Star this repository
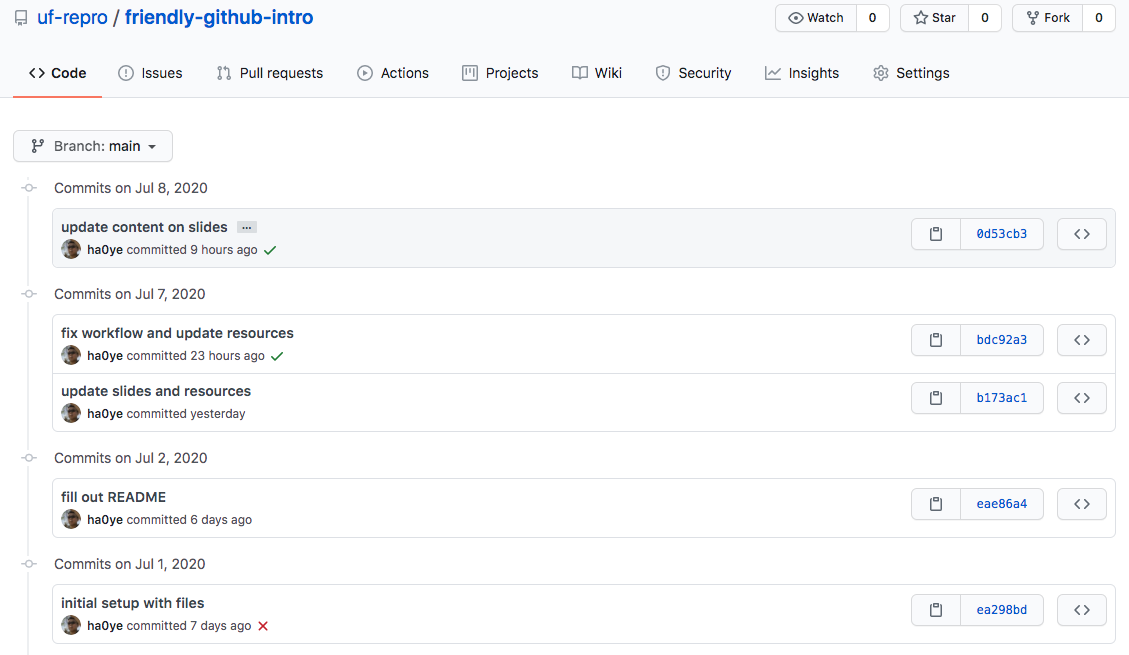This screenshot has width=1129, height=655. pyautogui.click(x=935, y=18)
